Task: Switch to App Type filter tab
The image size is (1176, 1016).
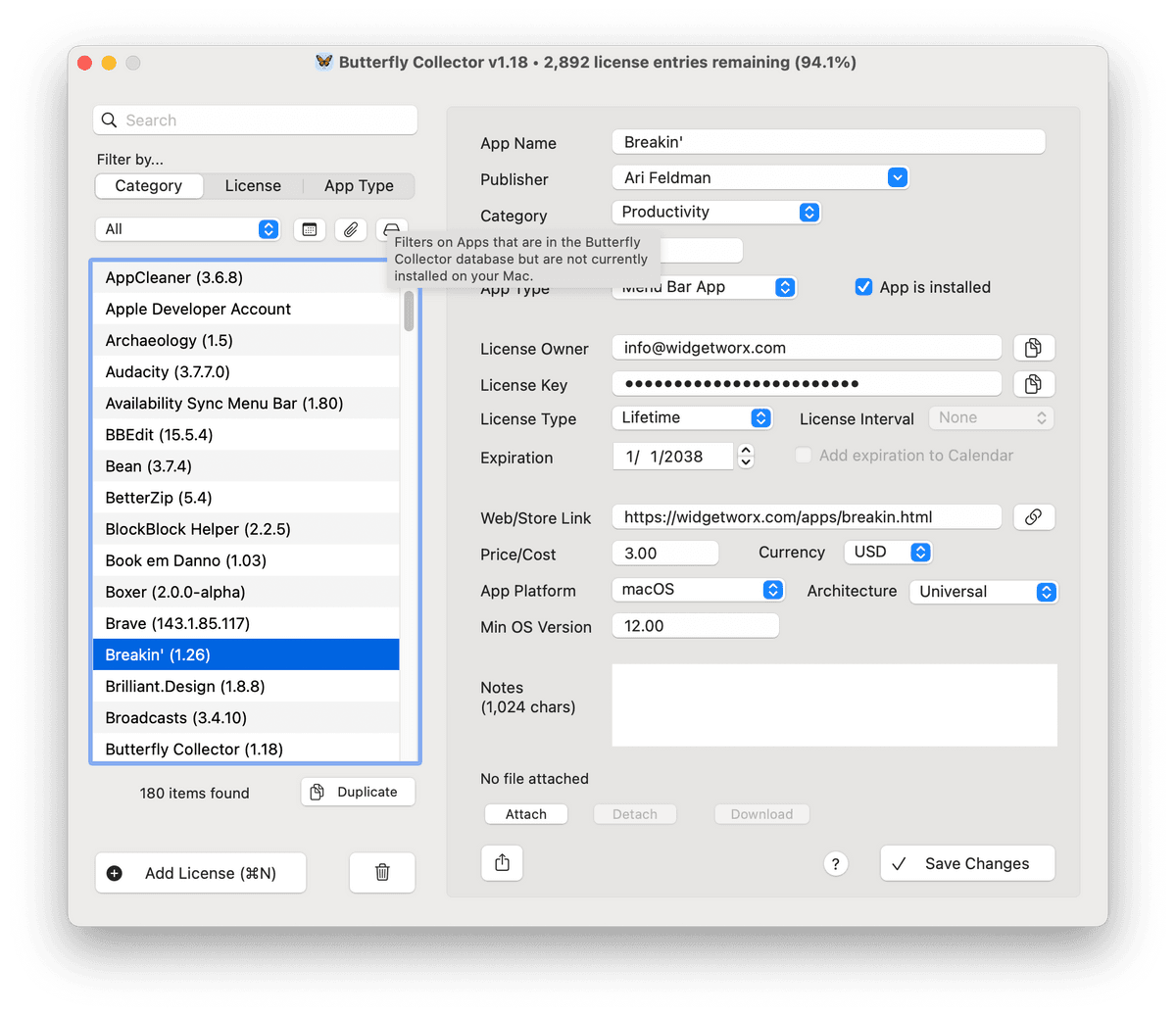Action: pyautogui.click(x=359, y=186)
